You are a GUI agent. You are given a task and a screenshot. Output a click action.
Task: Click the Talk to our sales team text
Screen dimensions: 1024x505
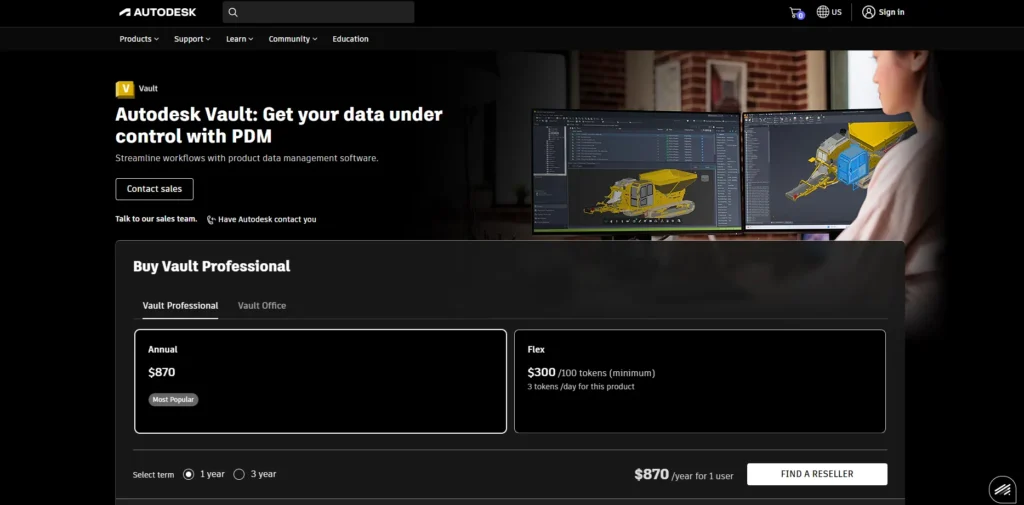point(156,220)
